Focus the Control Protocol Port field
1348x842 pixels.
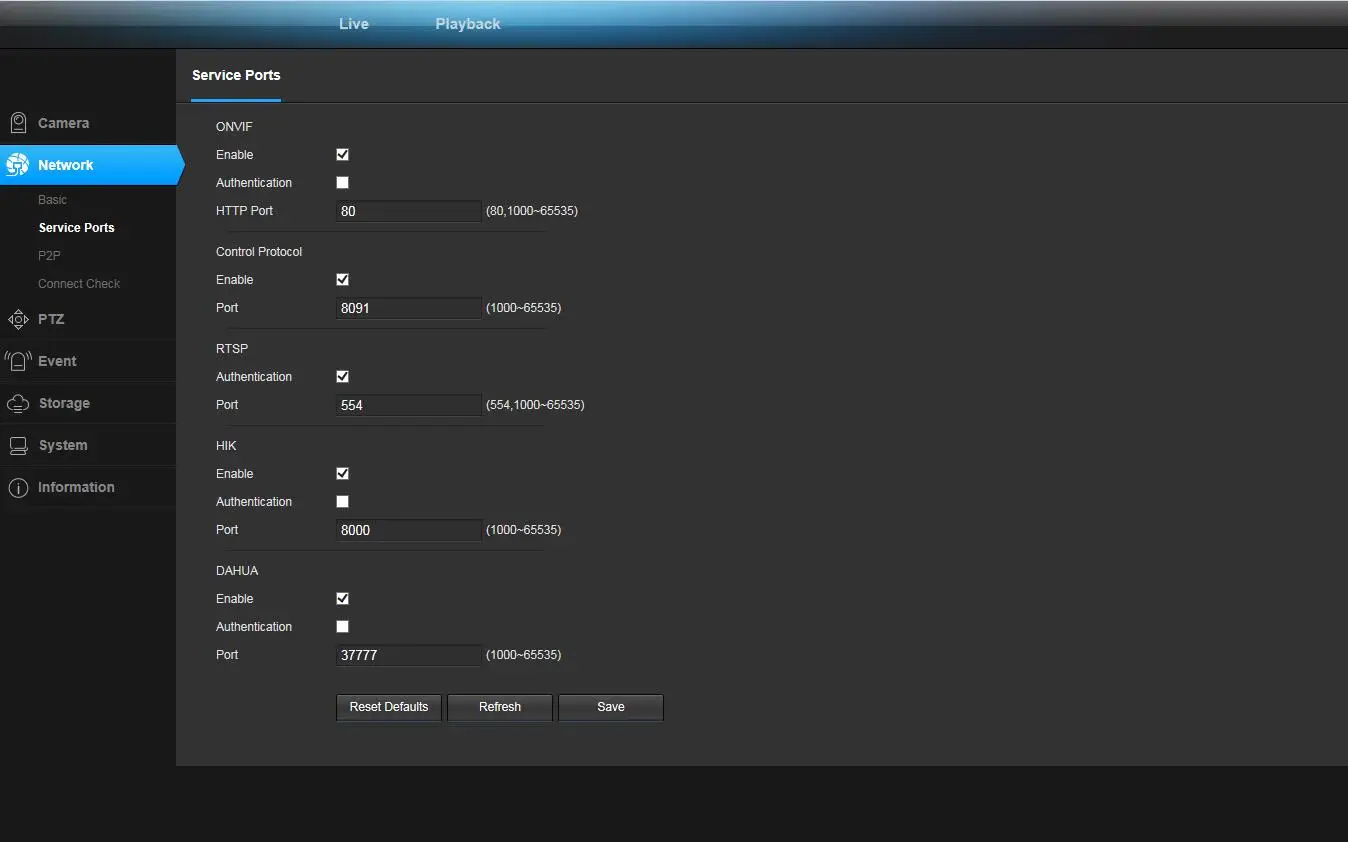coord(409,308)
